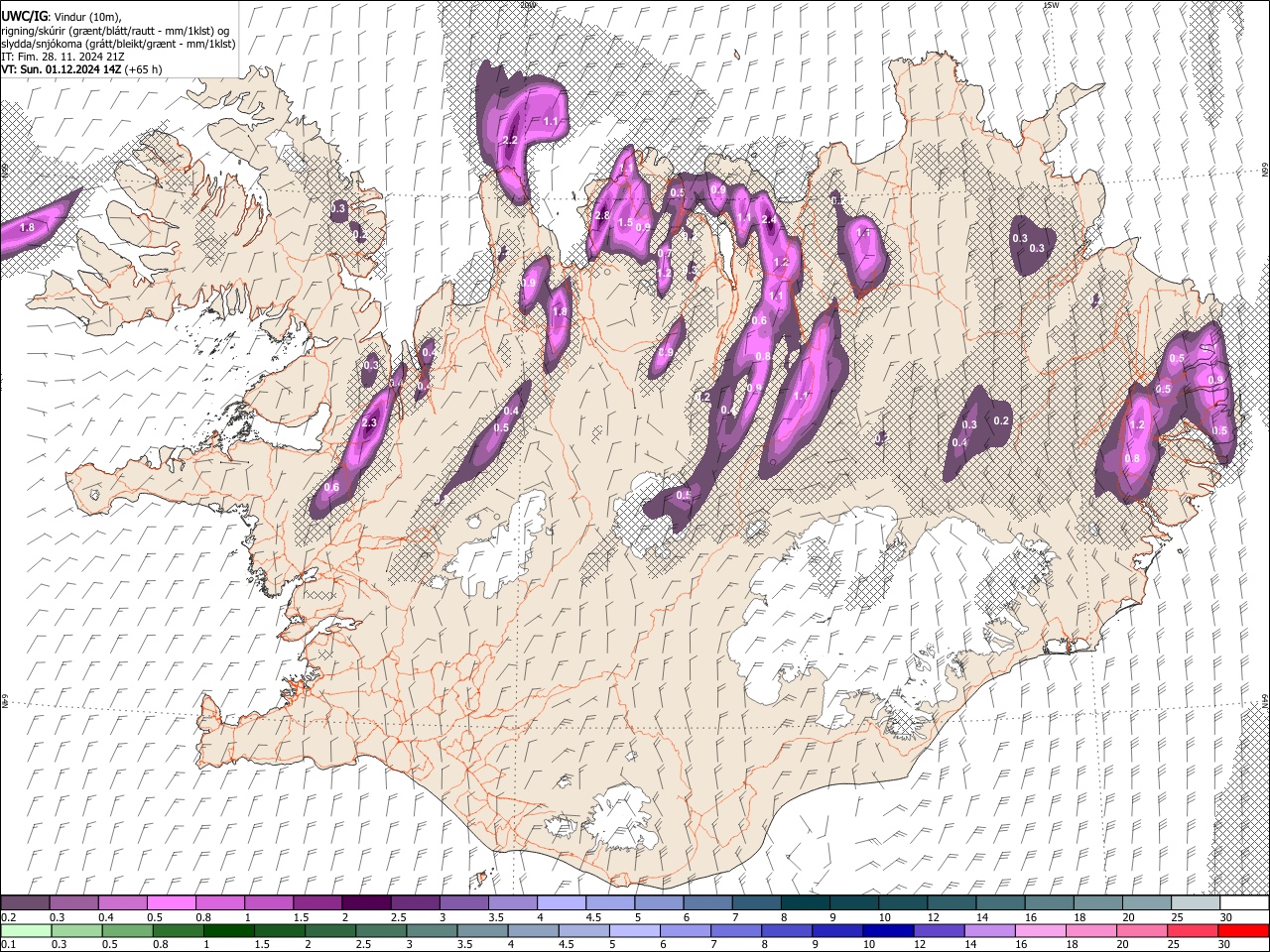Click the "25" label in the snow legend

[1177, 917]
